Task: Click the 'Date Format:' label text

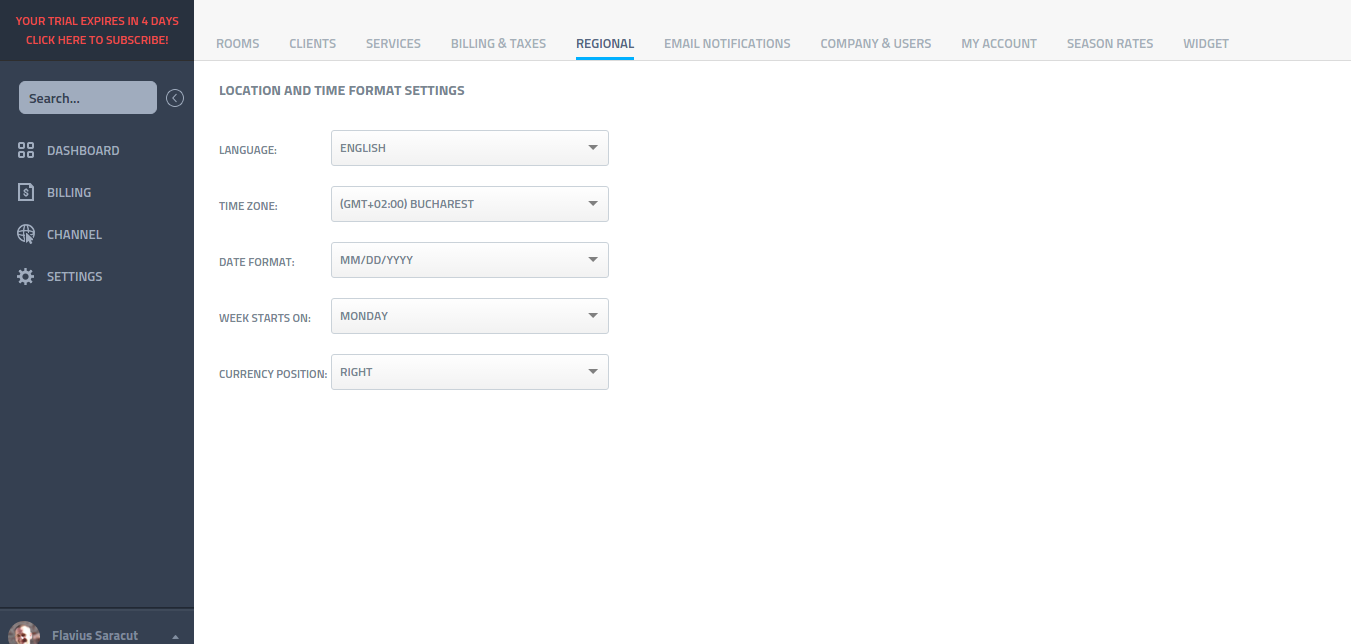Action: pos(257,262)
